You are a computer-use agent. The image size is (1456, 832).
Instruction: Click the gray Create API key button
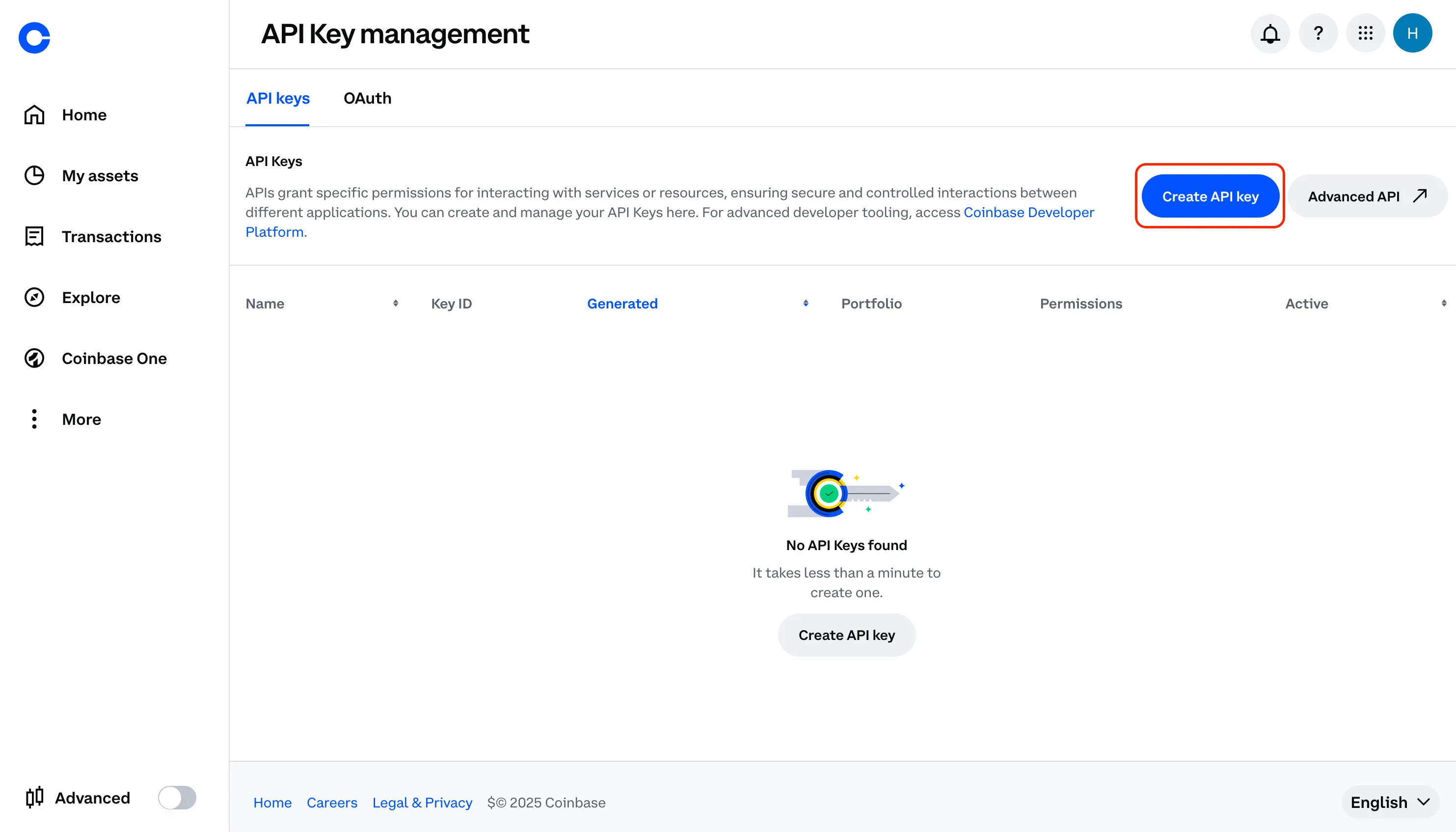[x=846, y=635]
